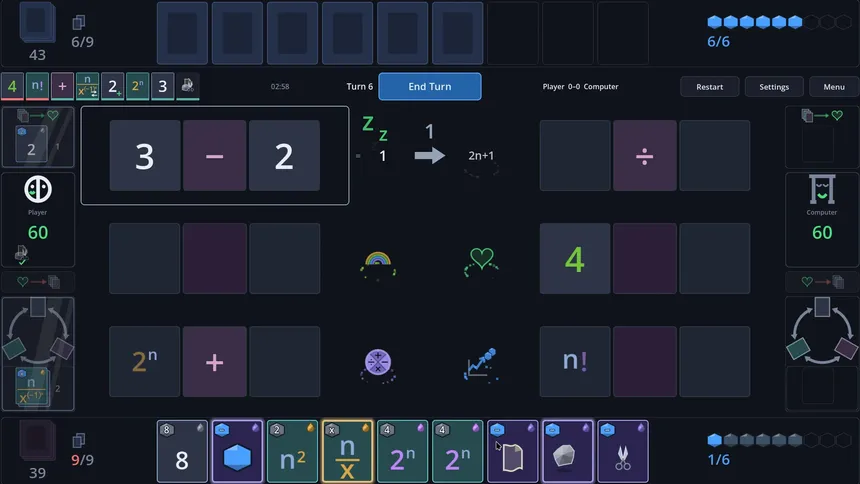Click the green heart heal icon
This screenshot has width=860, height=484.
(481, 260)
